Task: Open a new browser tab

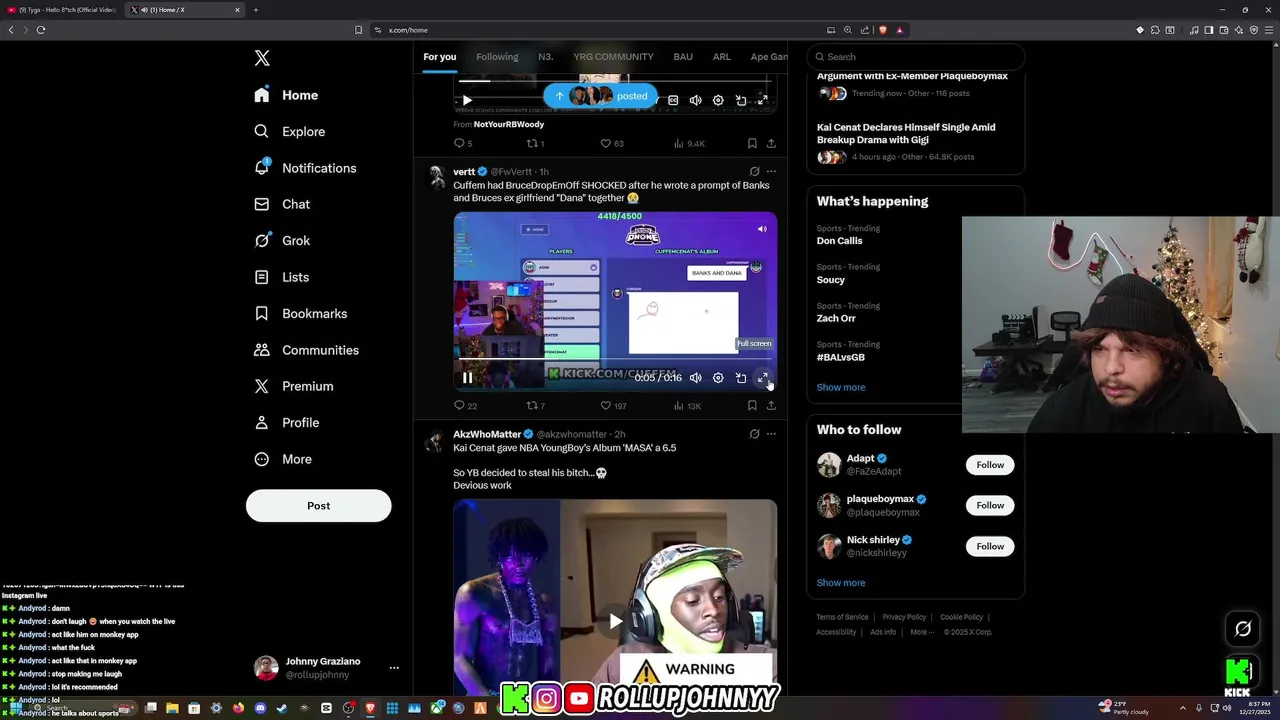Action: (255, 10)
